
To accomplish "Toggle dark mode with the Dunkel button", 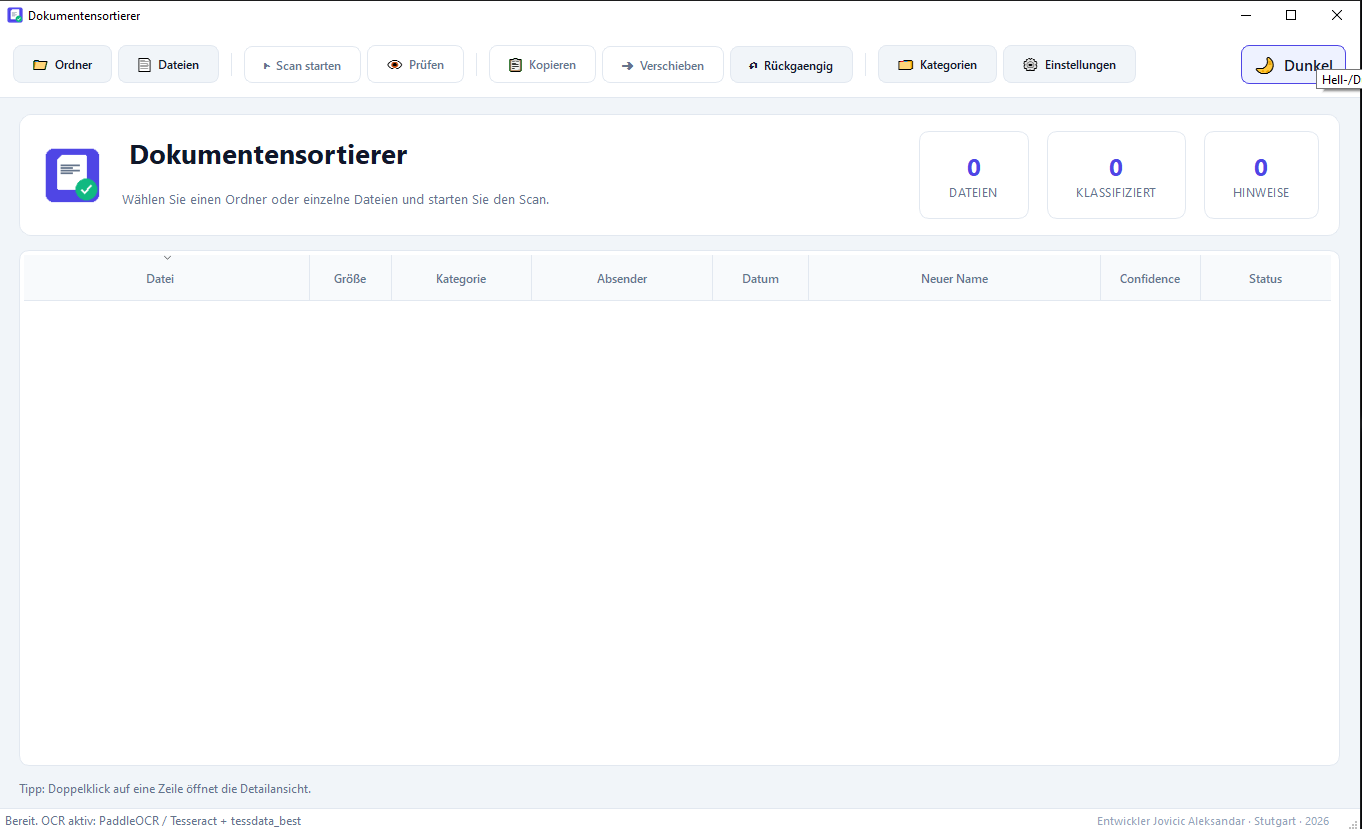I will point(1293,65).
